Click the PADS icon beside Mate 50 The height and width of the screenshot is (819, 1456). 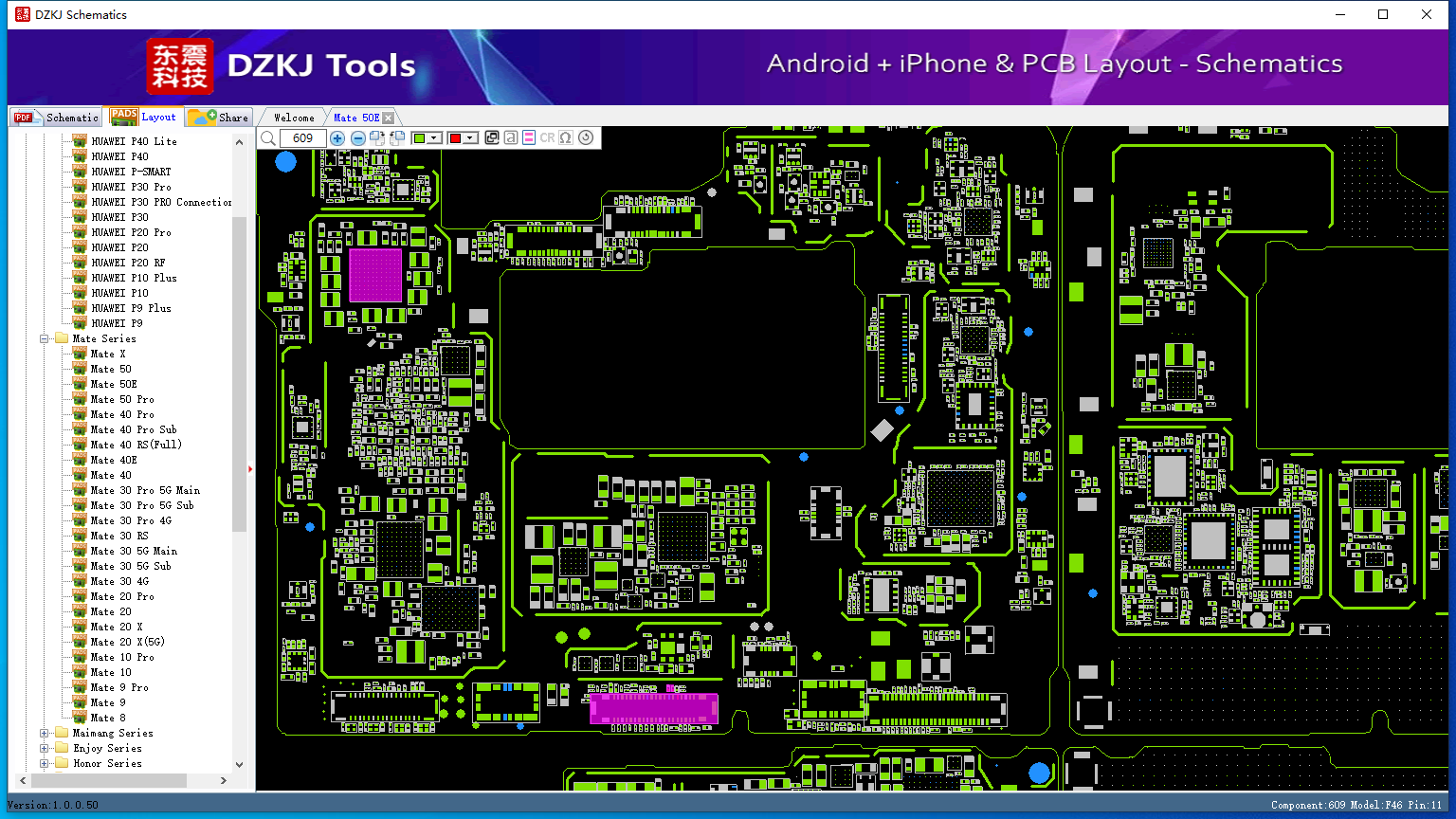coord(80,369)
